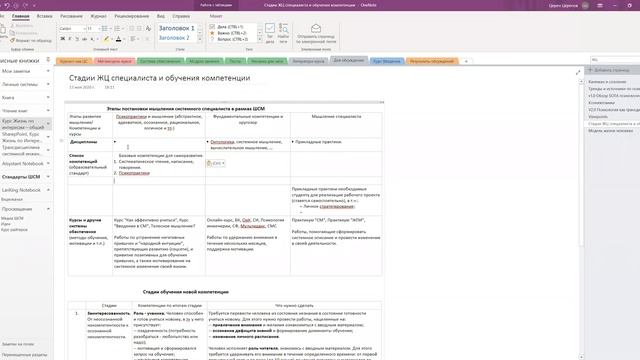640x360 pixels.
Task: Open Заметки на полях at bottom left
Action: coord(18,344)
